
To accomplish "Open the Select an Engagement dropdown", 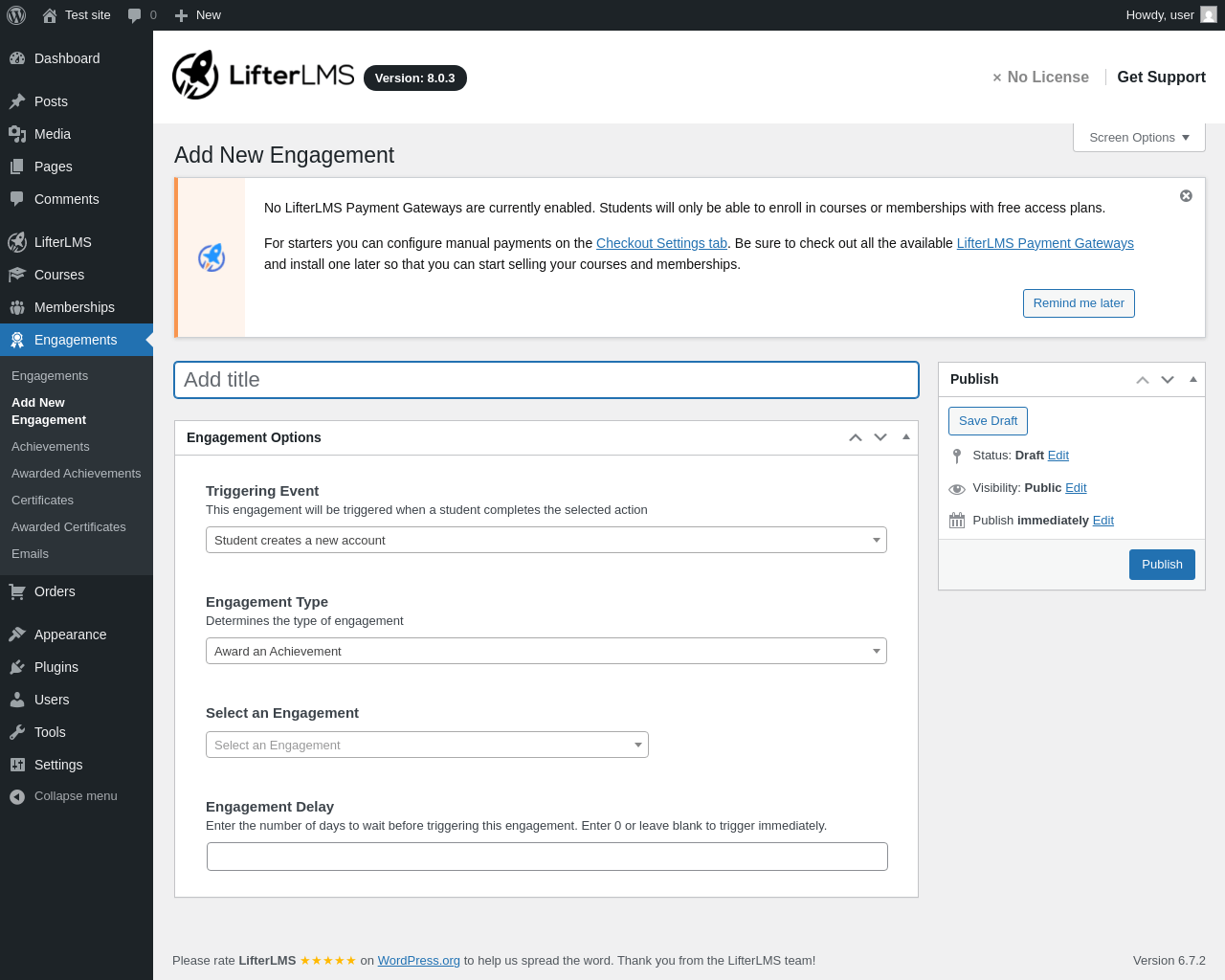I will (427, 746).
